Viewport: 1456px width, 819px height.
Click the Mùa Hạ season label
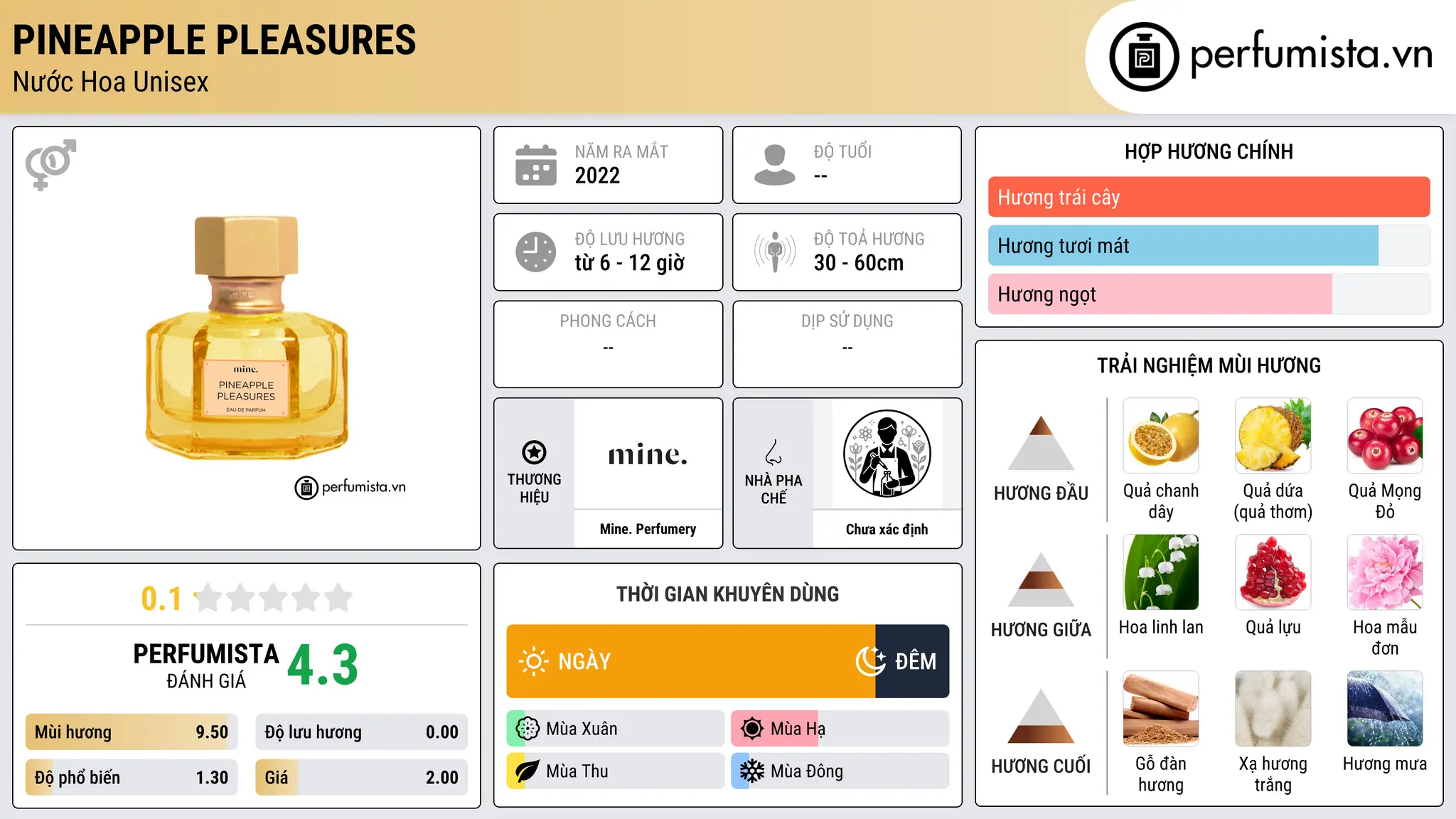[x=798, y=729]
